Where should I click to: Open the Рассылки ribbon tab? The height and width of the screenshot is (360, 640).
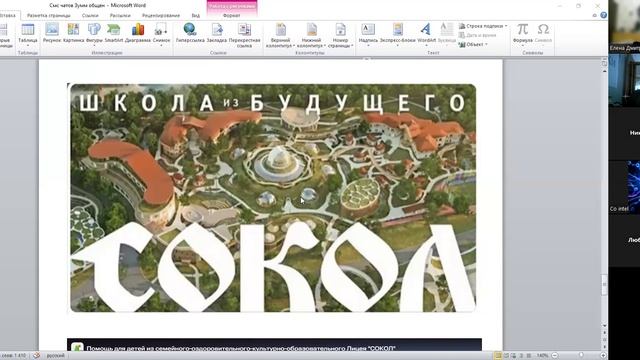[120, 16]
